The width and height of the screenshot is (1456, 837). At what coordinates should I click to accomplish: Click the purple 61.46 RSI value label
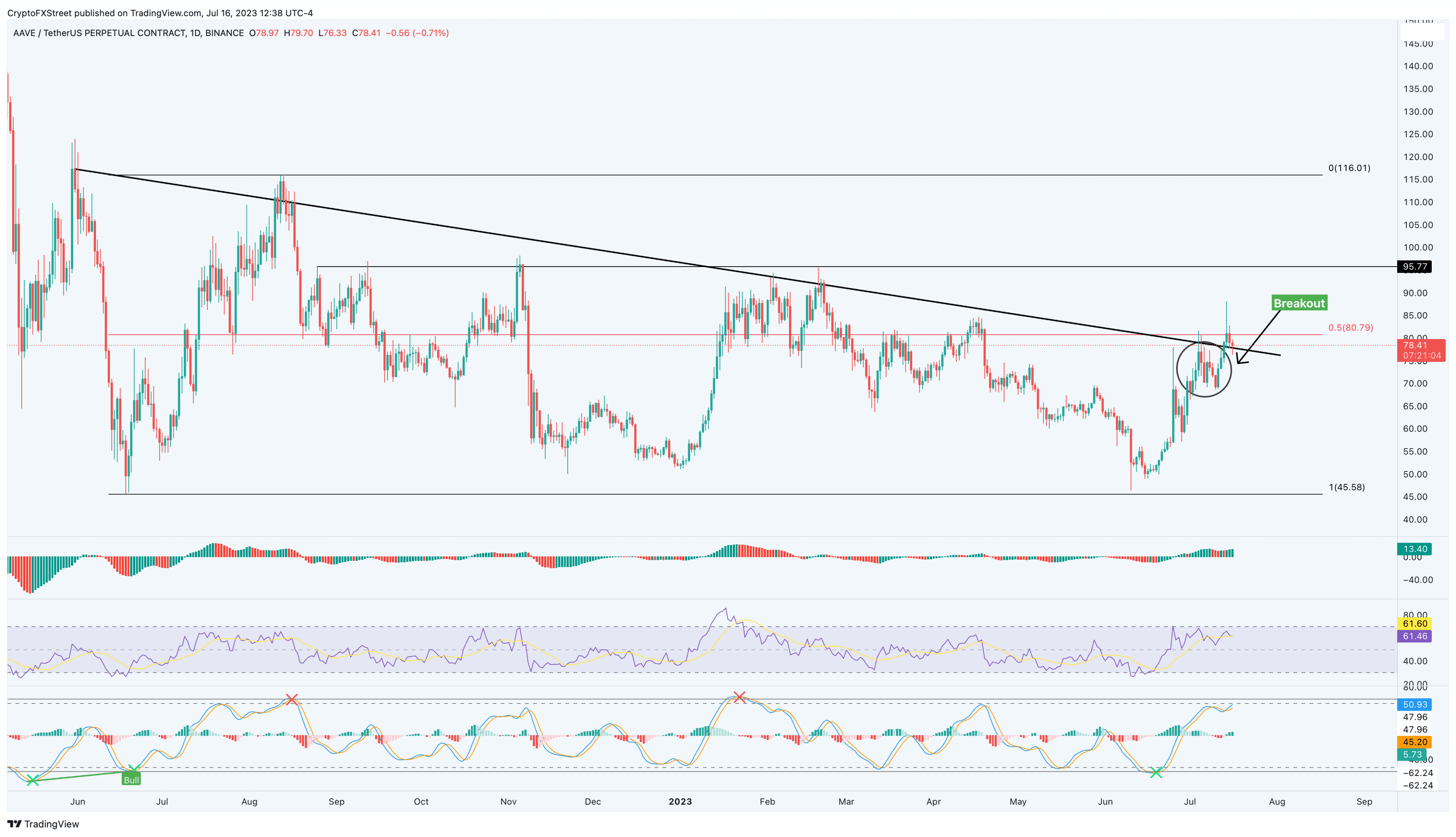(1415, 636)
